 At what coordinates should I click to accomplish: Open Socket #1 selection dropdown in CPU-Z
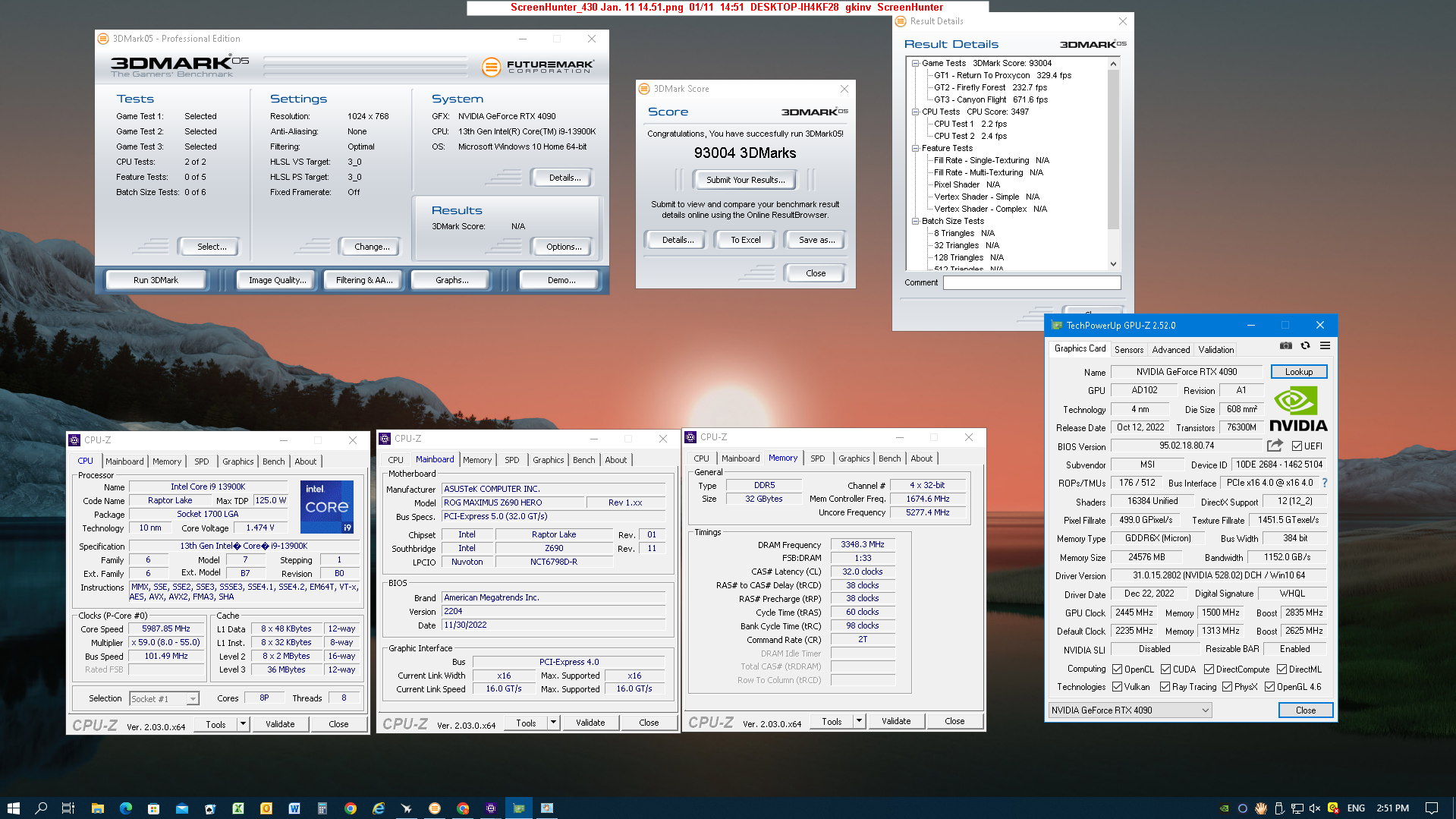tap(164, 698)
